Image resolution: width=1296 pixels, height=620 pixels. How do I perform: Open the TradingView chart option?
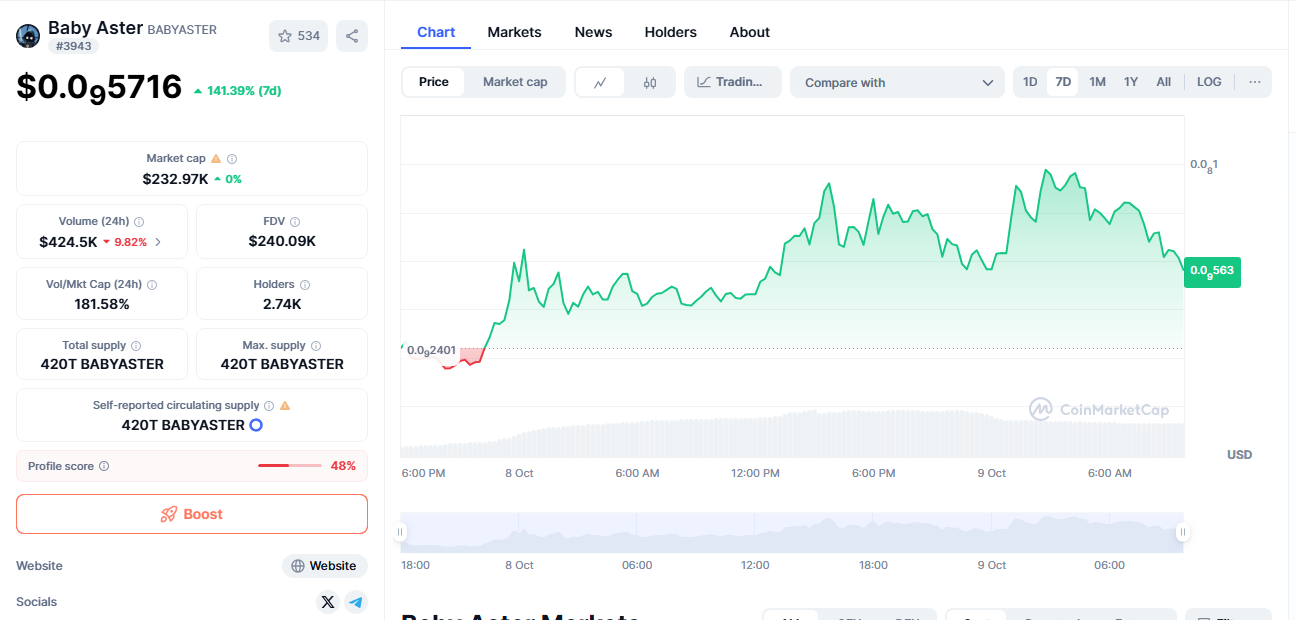[732, 82]
